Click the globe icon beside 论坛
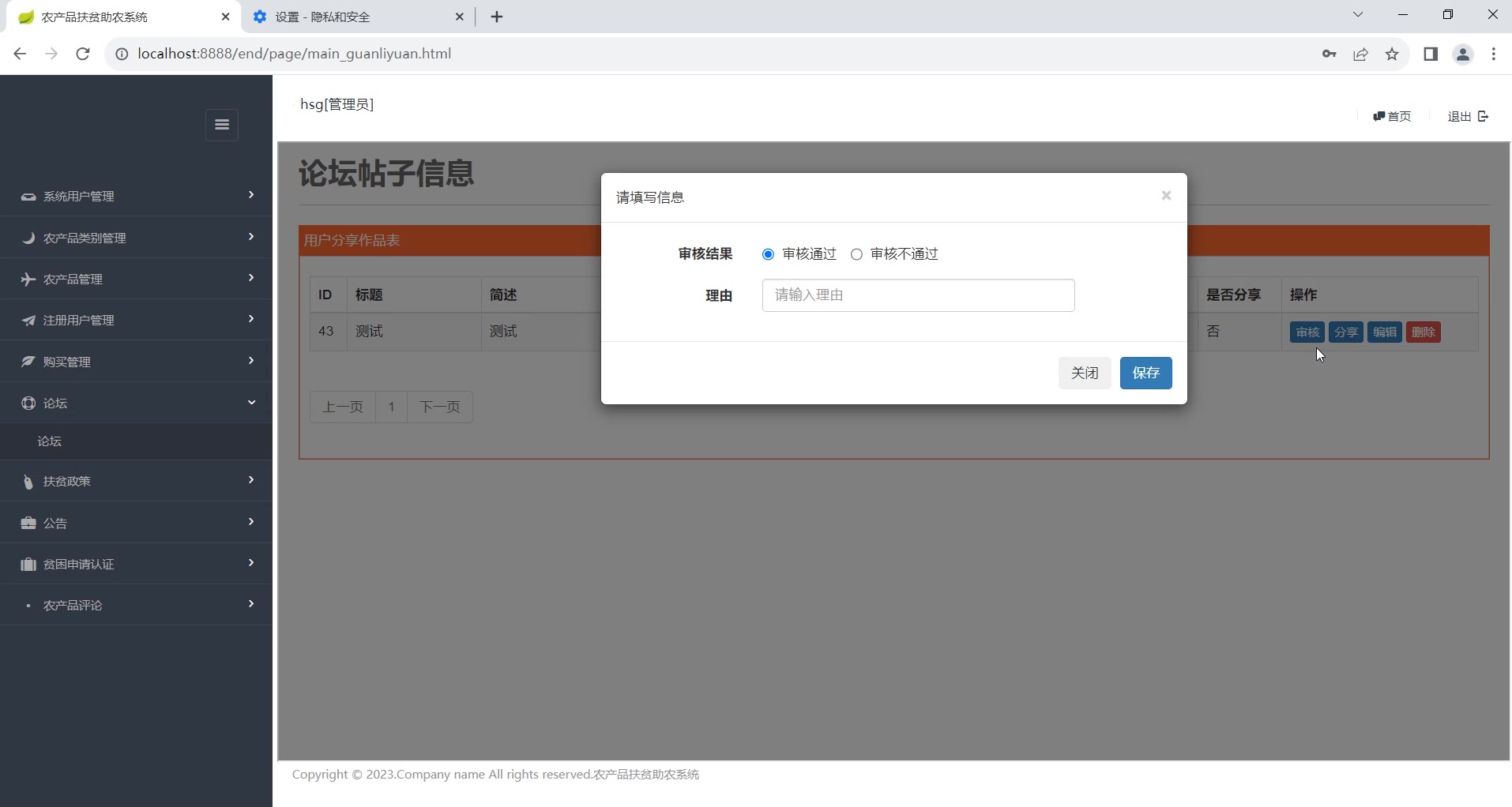Image resolution: width=1512 pixels, height=807 pixels. 28,403
